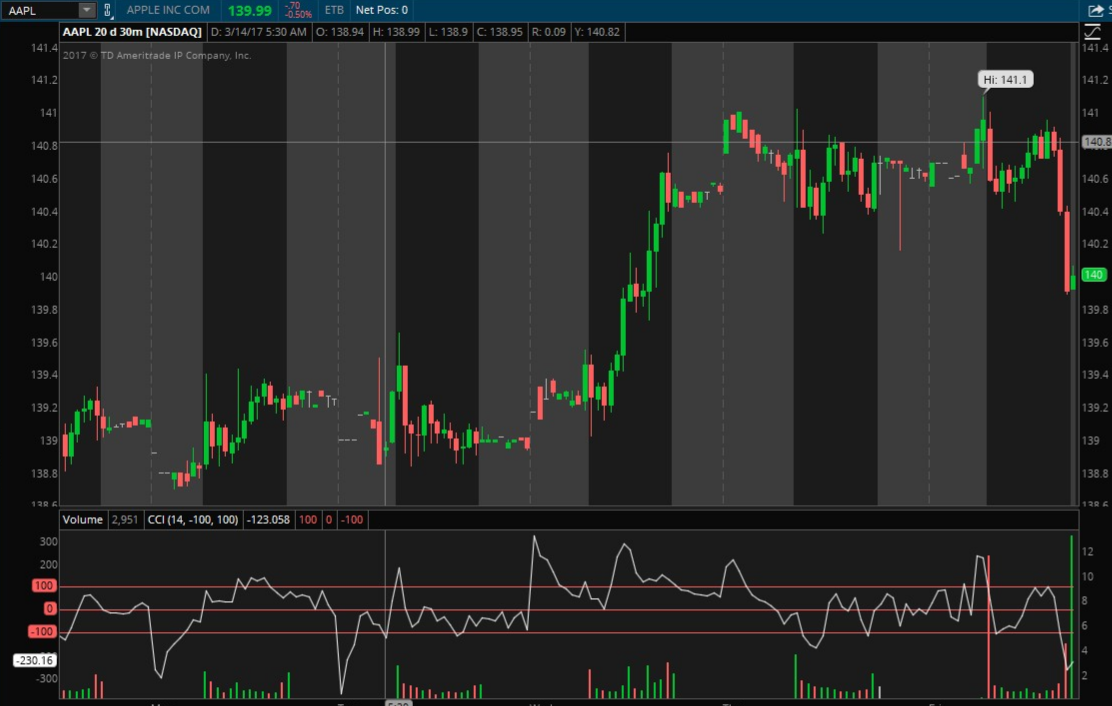The height and width of the screenshot is (706, 1112).
Task: Click the red 100 value in study header
Action: (x=307, y=519)
